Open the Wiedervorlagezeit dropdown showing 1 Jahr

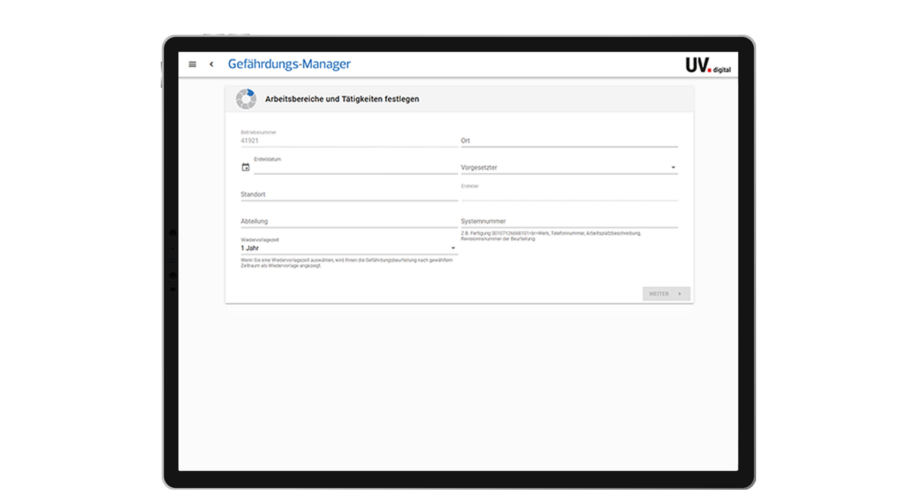pyautogui.click(x=349, y=246)
